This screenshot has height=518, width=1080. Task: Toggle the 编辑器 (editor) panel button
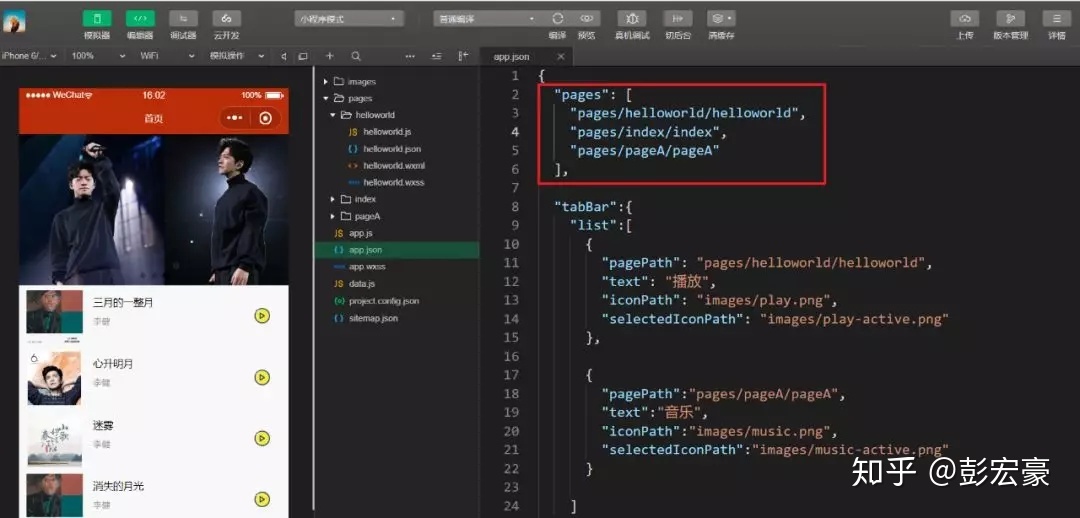click(x=140, y=19)
